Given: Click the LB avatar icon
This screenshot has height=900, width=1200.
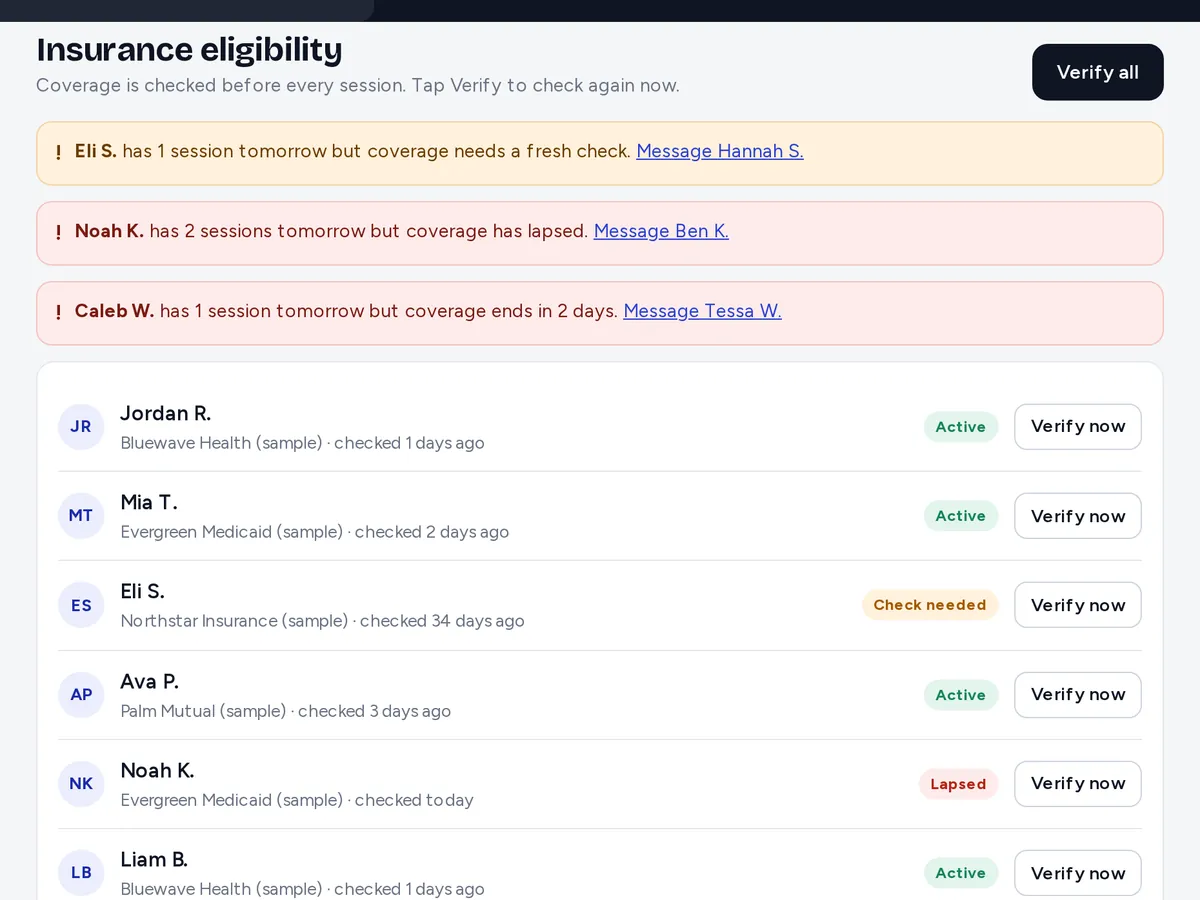Looking at the screenshot, I should tap(81, 873).
